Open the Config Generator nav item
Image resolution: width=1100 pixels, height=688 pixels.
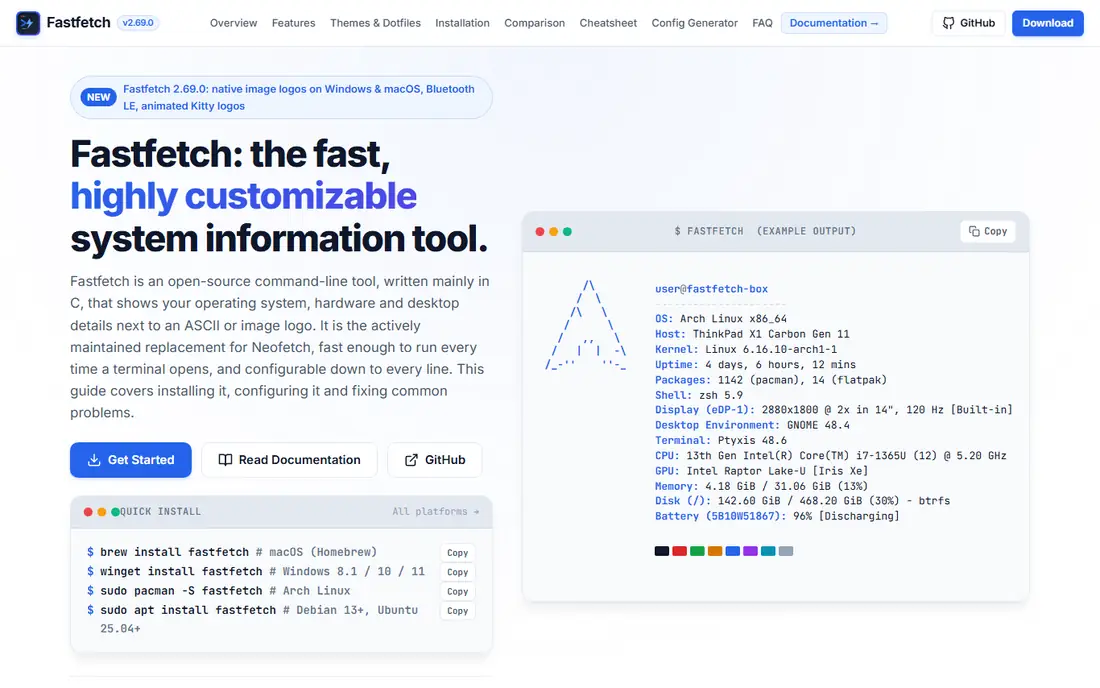[x=695, y=23]
